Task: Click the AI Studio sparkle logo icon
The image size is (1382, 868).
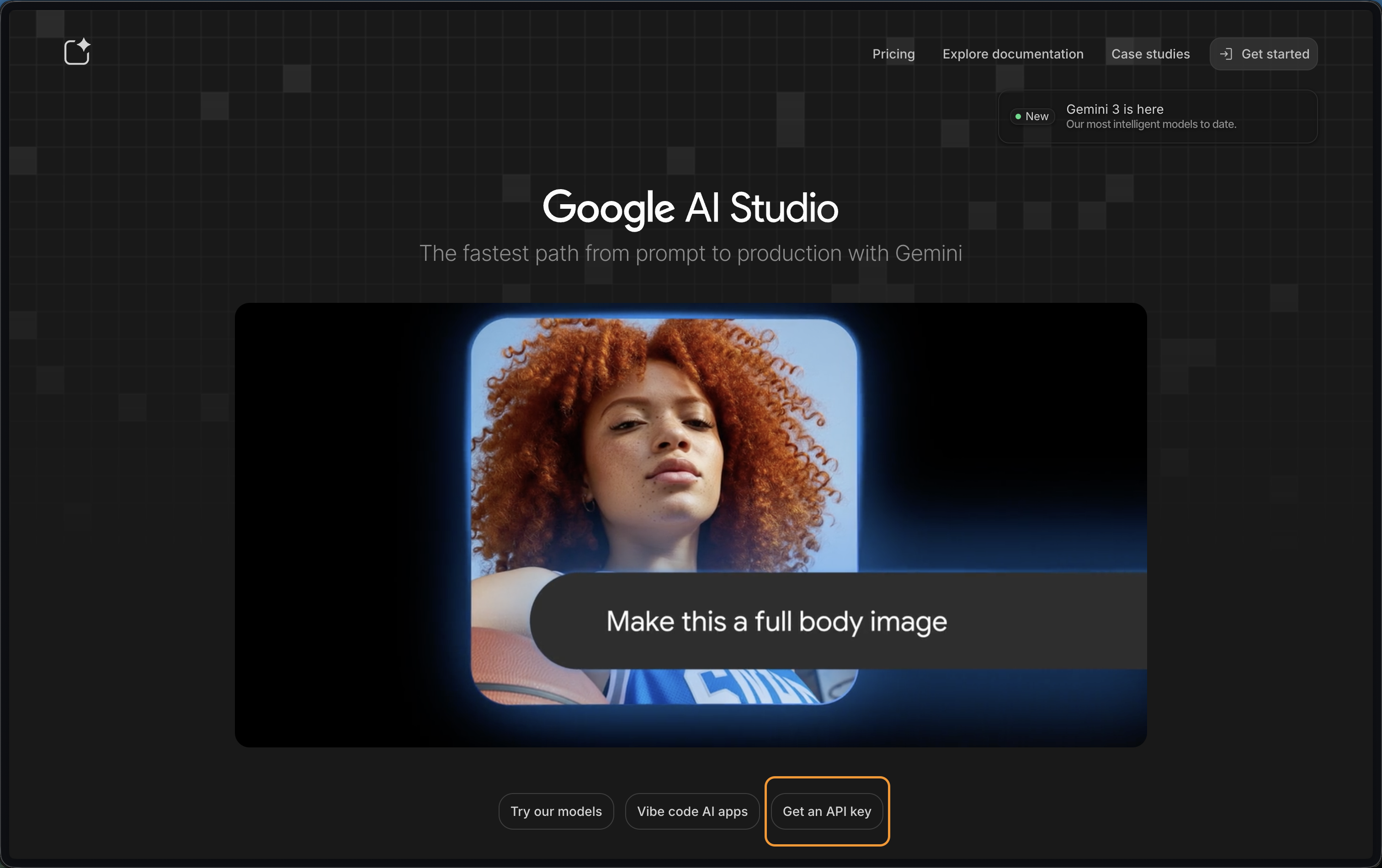Action: pos(77,52)
